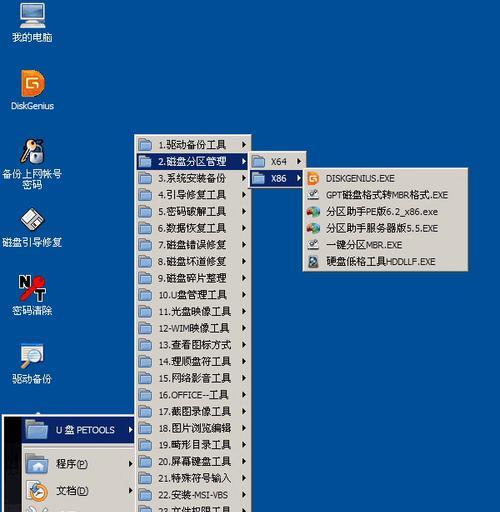The height and width of the screenshot is (512, 500).
Task: Click the 文档(D) label
Action: pos(72,491)
